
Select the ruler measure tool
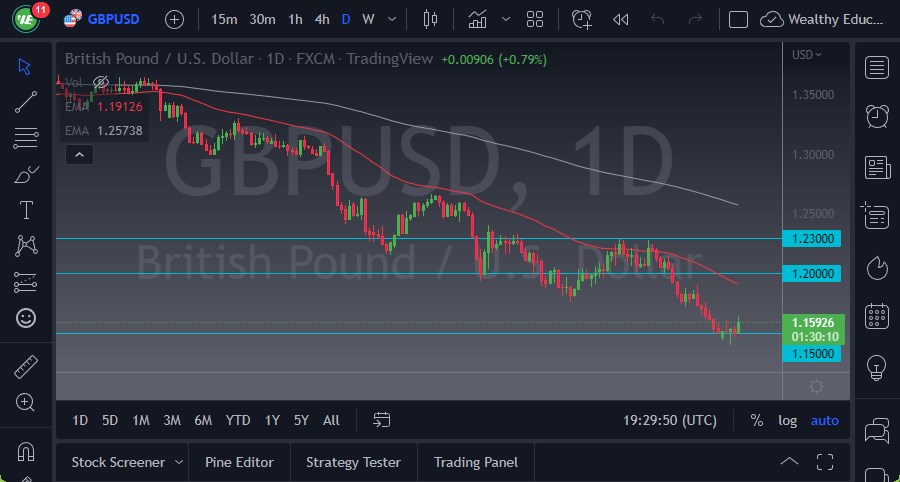(26, 366)
